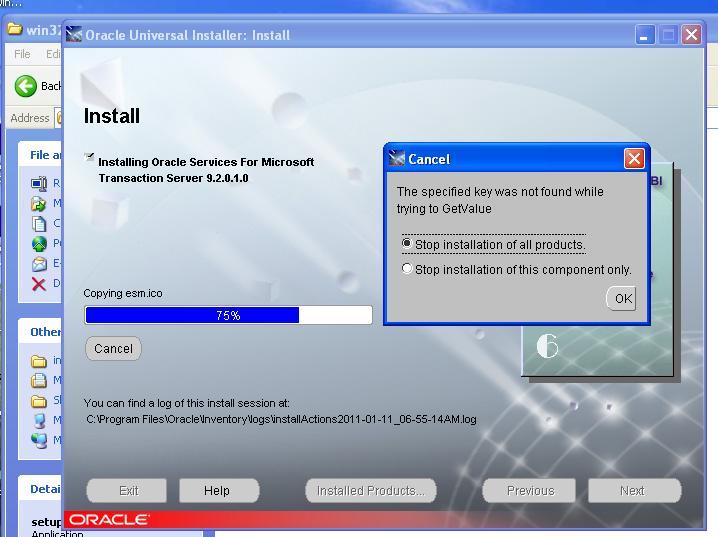Click My Documents icon under Other Places
The image size is (718, 537).
coord(39,380)
